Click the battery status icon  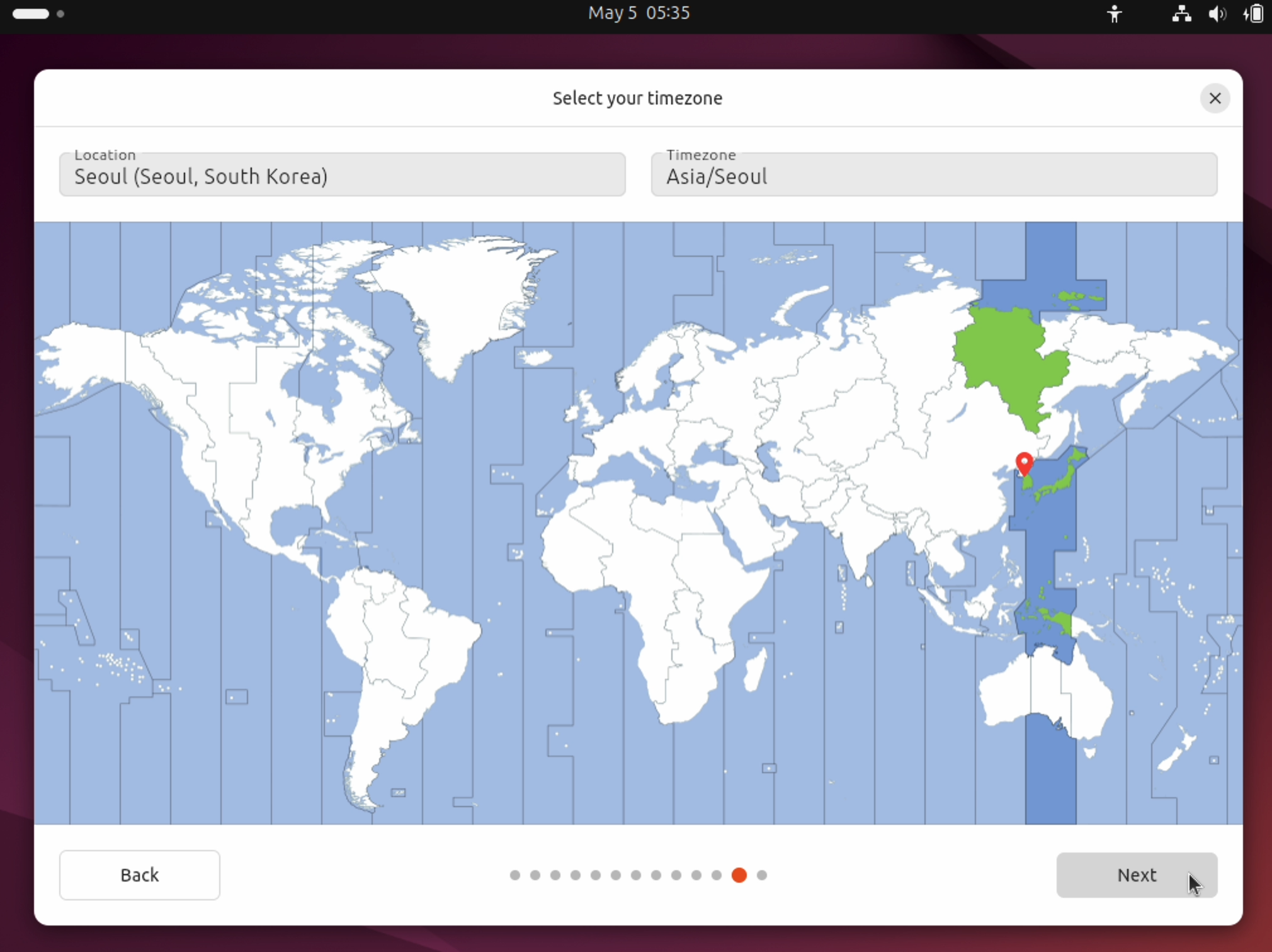click(x=1252, y=13)
